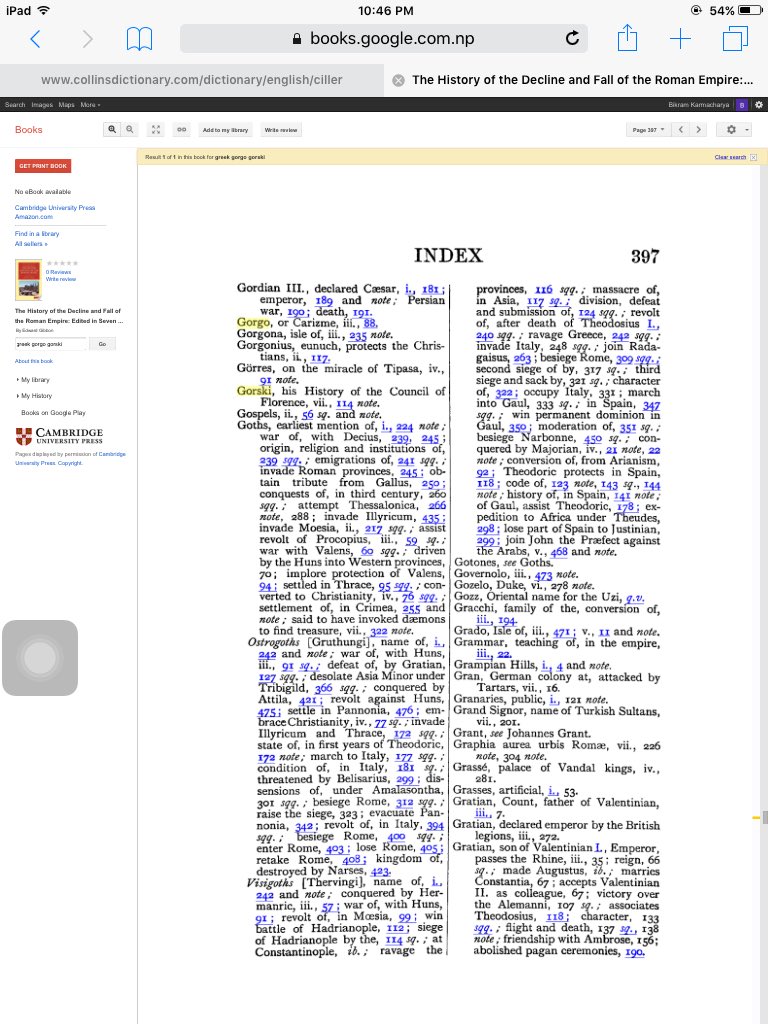This screenshot has width=768, height=1024.
Task: Open the Safari share sheet icon
Action: 628,37
